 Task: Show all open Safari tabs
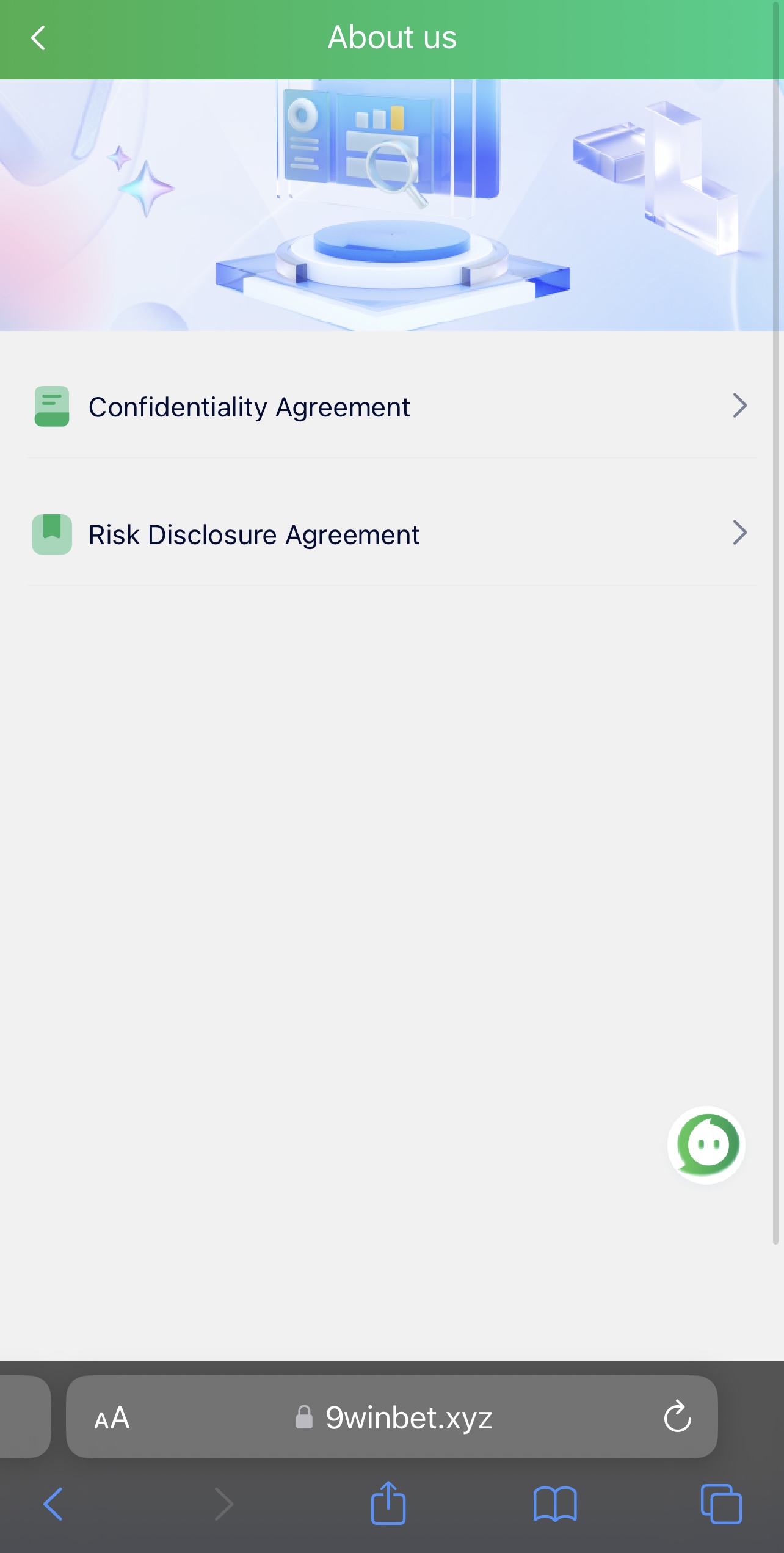click(721, 1504)
